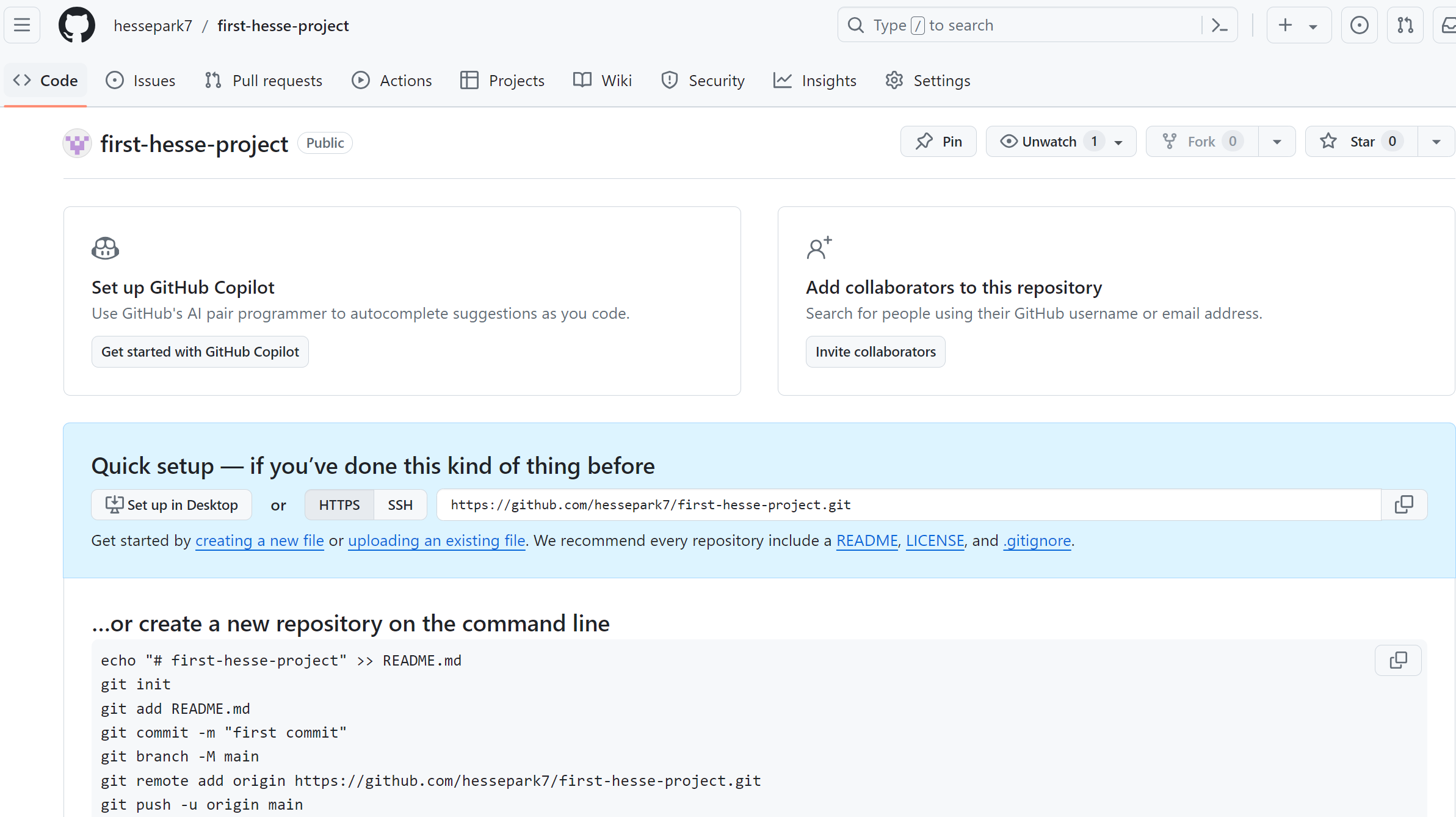Click the repository owner avatar image
The height and width of the screenshot is (817, 1456).
(78, 143)
